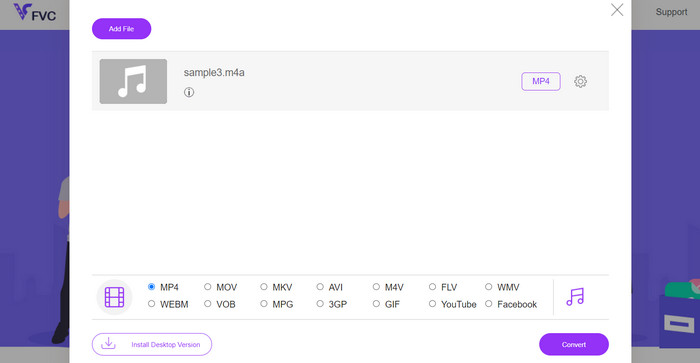The height and width of the screenshot is (363, 700).
Task: Close the converter dialog with X
Action: click(x=617, y=10)
